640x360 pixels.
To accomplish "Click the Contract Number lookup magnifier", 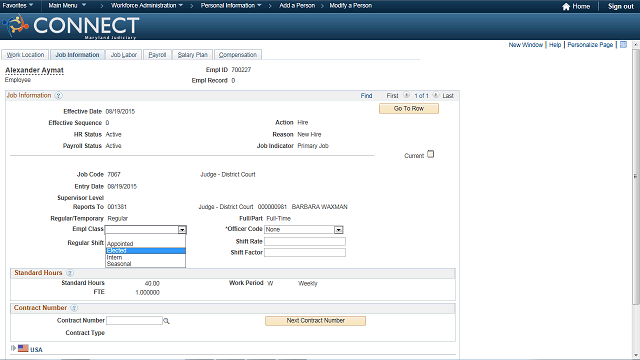I will pyautogui.click(x=166, y=321).
